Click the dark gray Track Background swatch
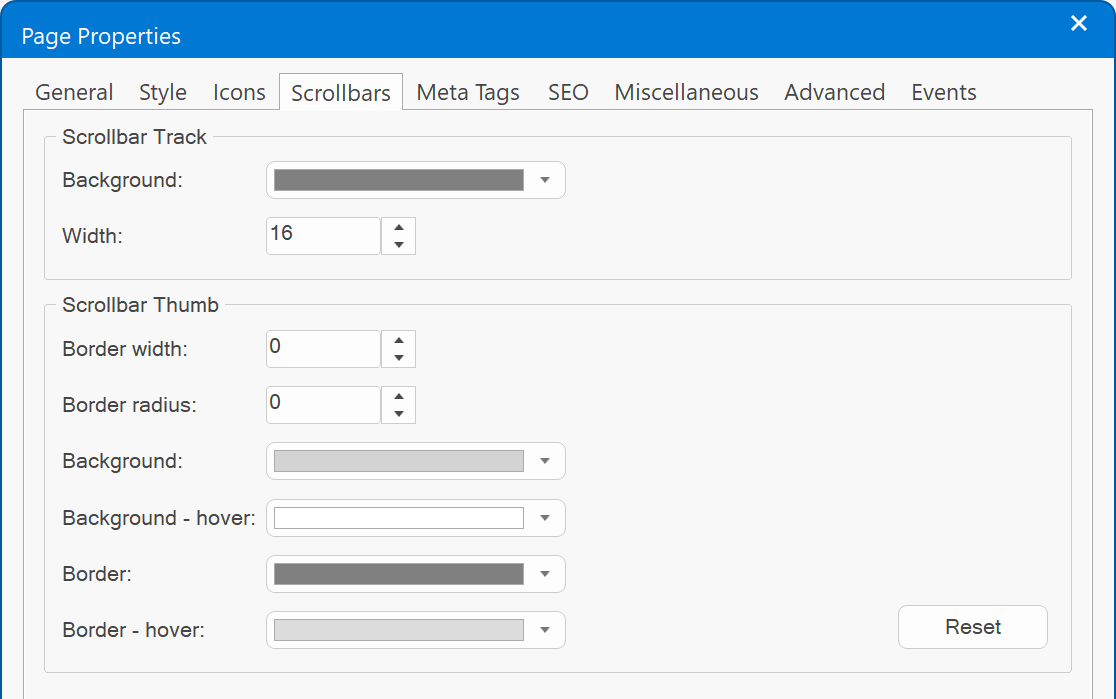Screen dimensions: 1116x699 click(x=399, y=180)
